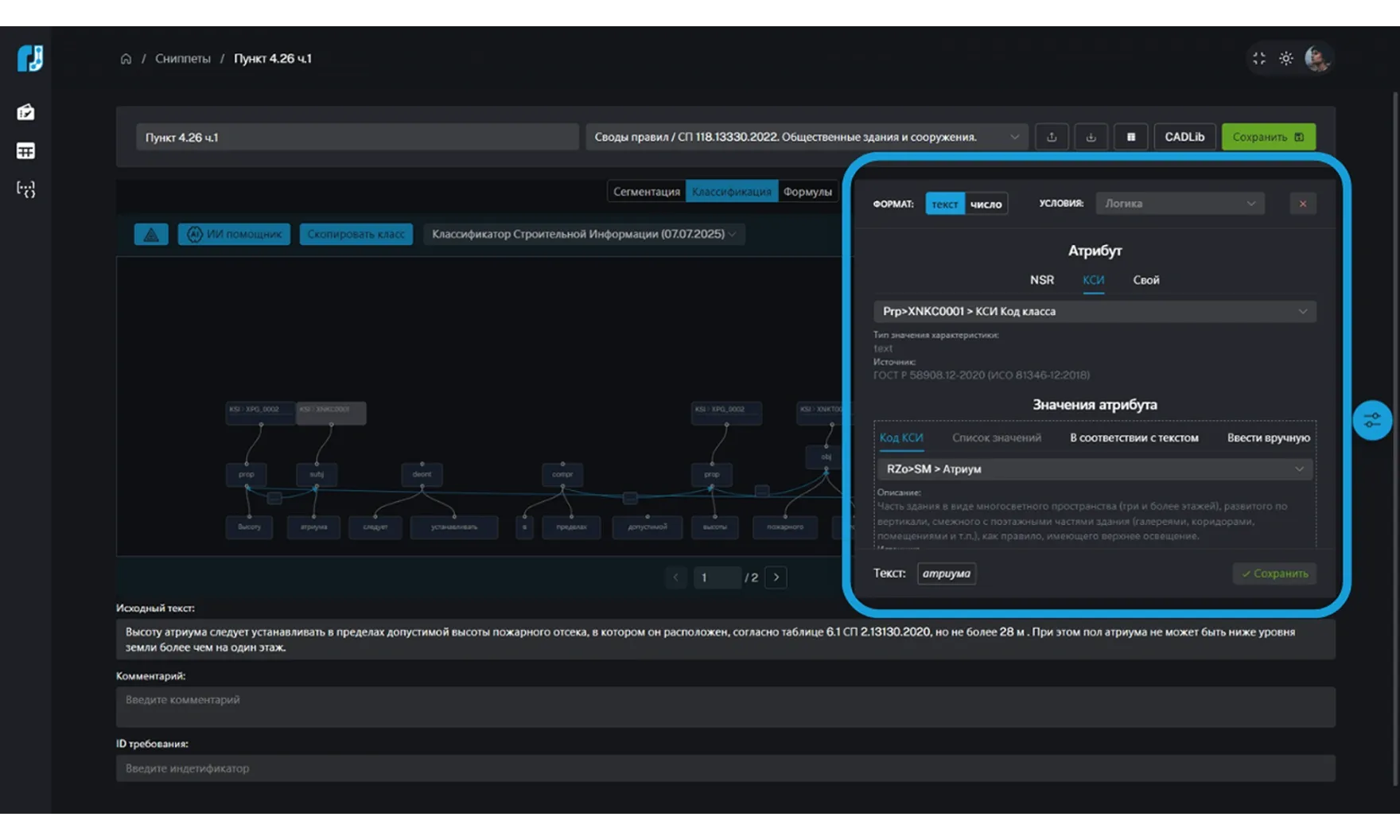1400x840 pixels.
Task: Select the "устанавливать" word node
Action: tap(454, 527)
